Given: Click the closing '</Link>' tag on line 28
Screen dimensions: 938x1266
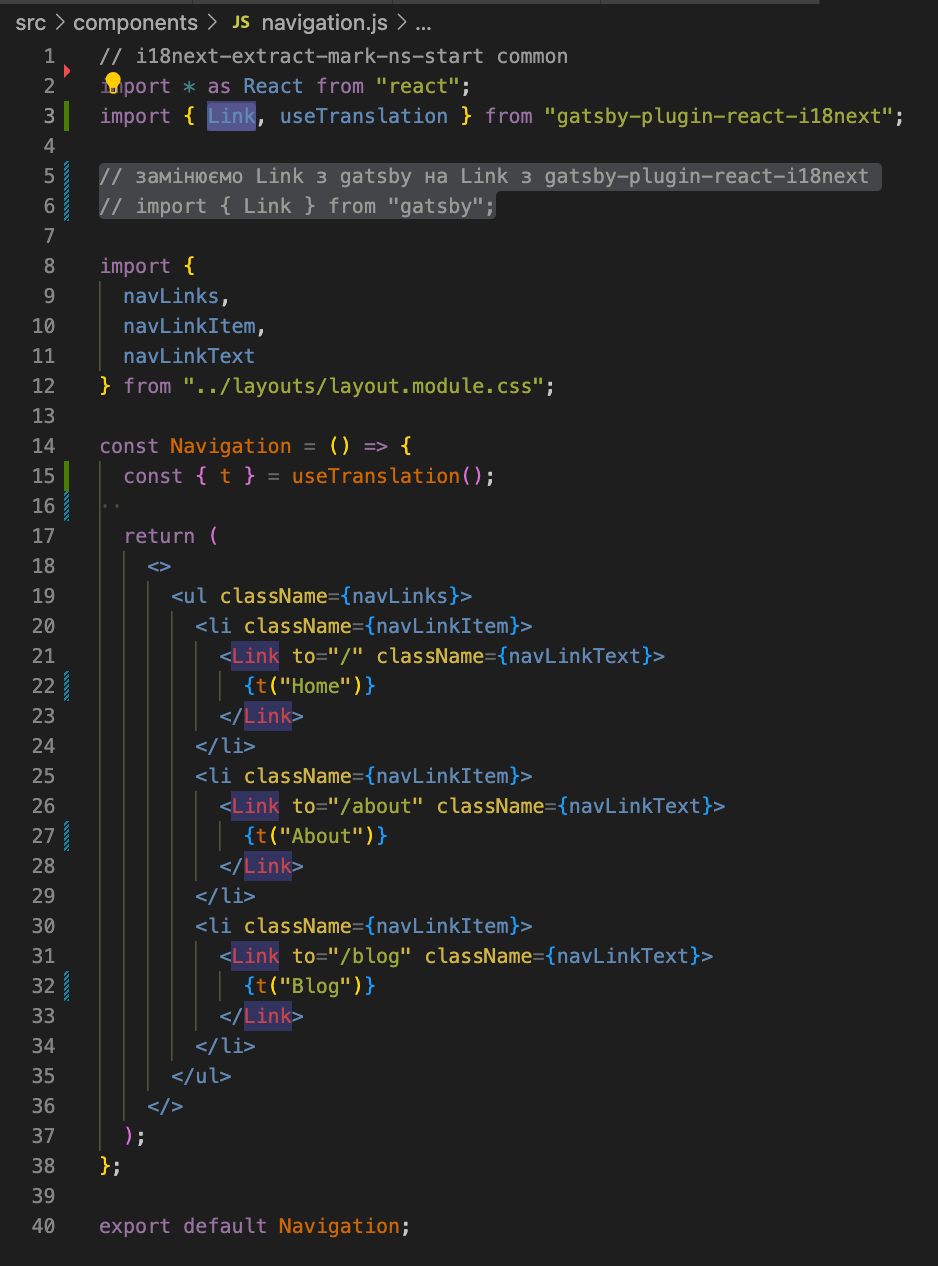Looking at the screenshot, I should (262, 866).
